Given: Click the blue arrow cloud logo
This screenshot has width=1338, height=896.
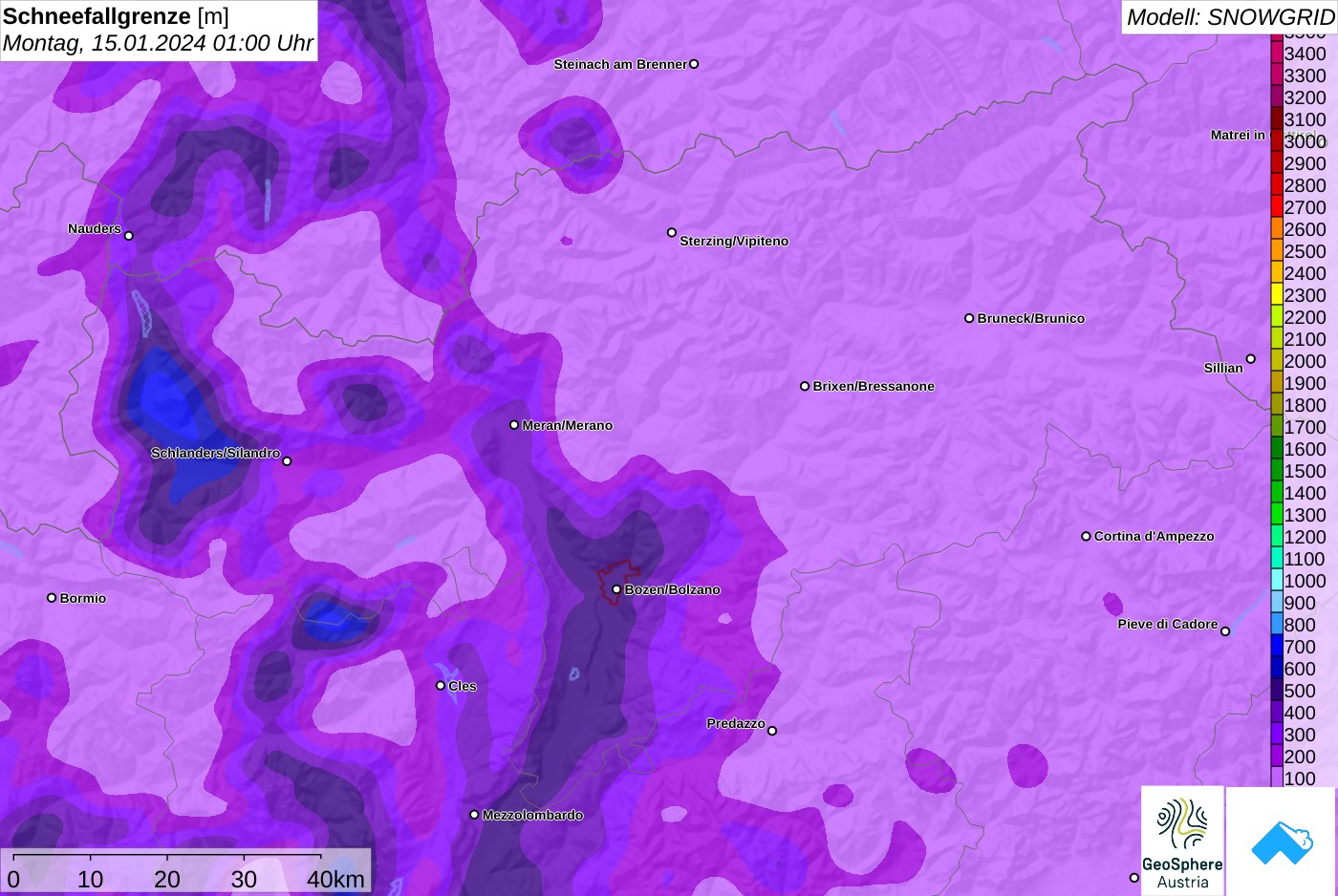Looking at the screenshot, I should click(x=1282, y=843).
